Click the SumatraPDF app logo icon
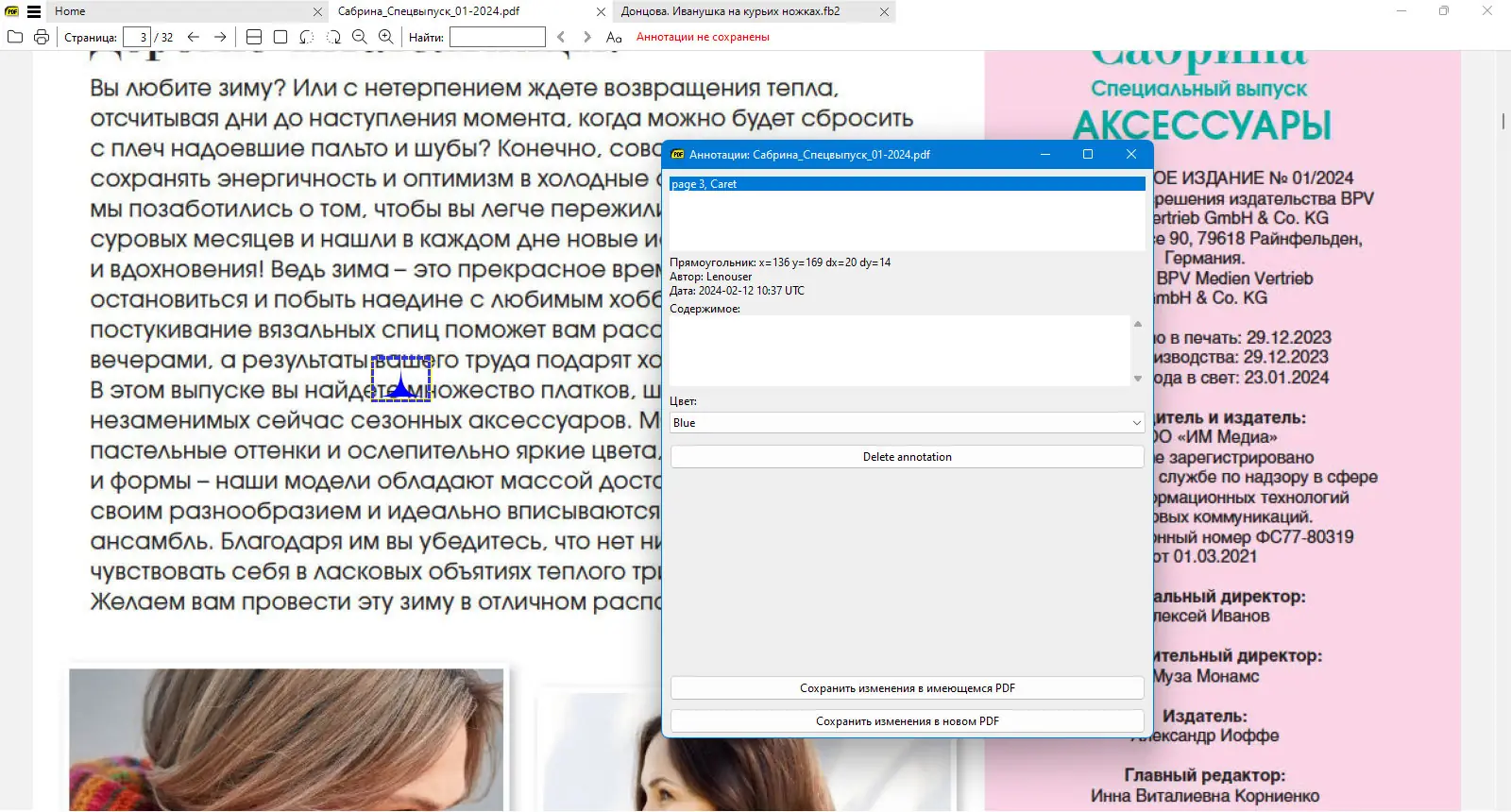 tap(12, 11)
